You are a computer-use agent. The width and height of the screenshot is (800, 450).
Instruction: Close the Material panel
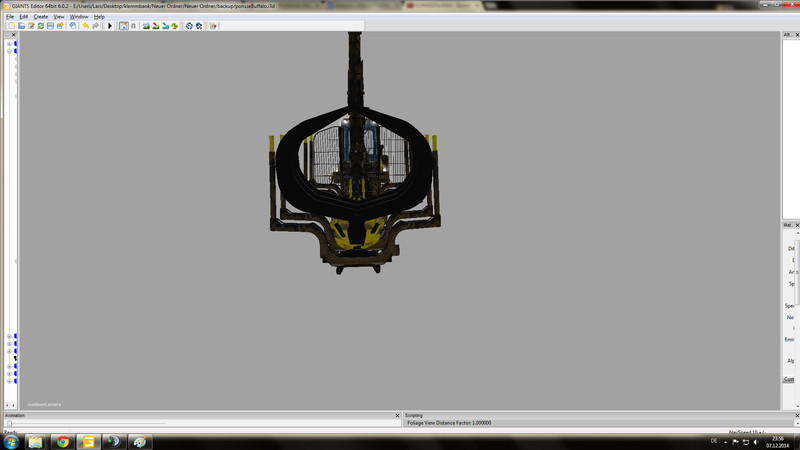pyautogui.click(x=797, y=225)
